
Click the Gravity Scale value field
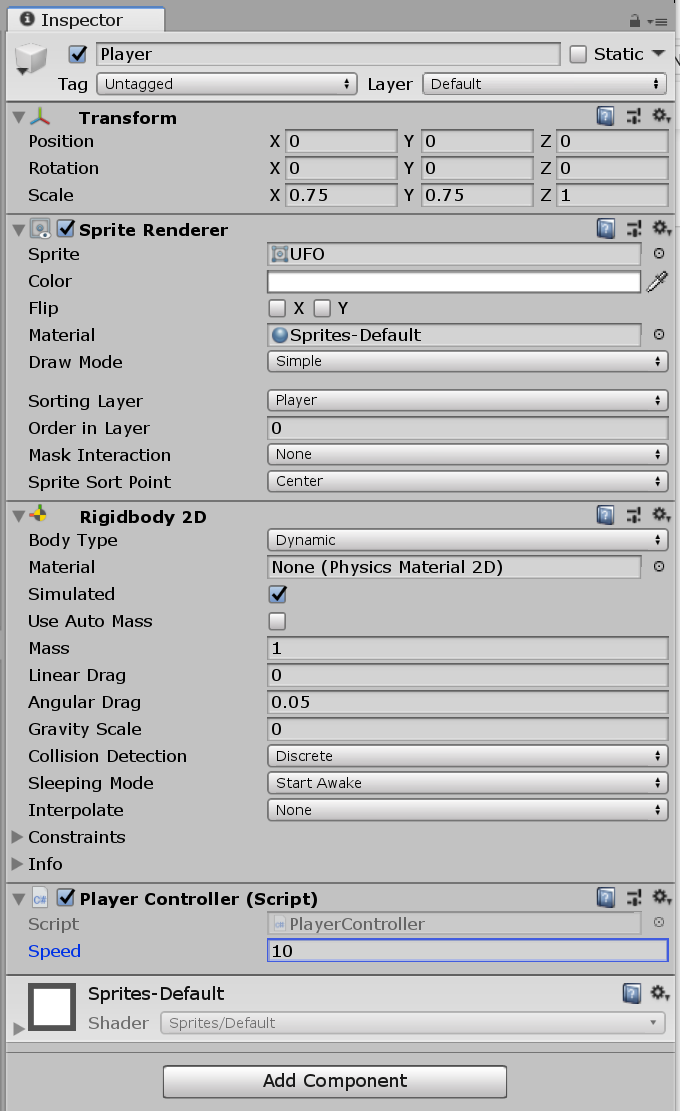pos(468,729)
